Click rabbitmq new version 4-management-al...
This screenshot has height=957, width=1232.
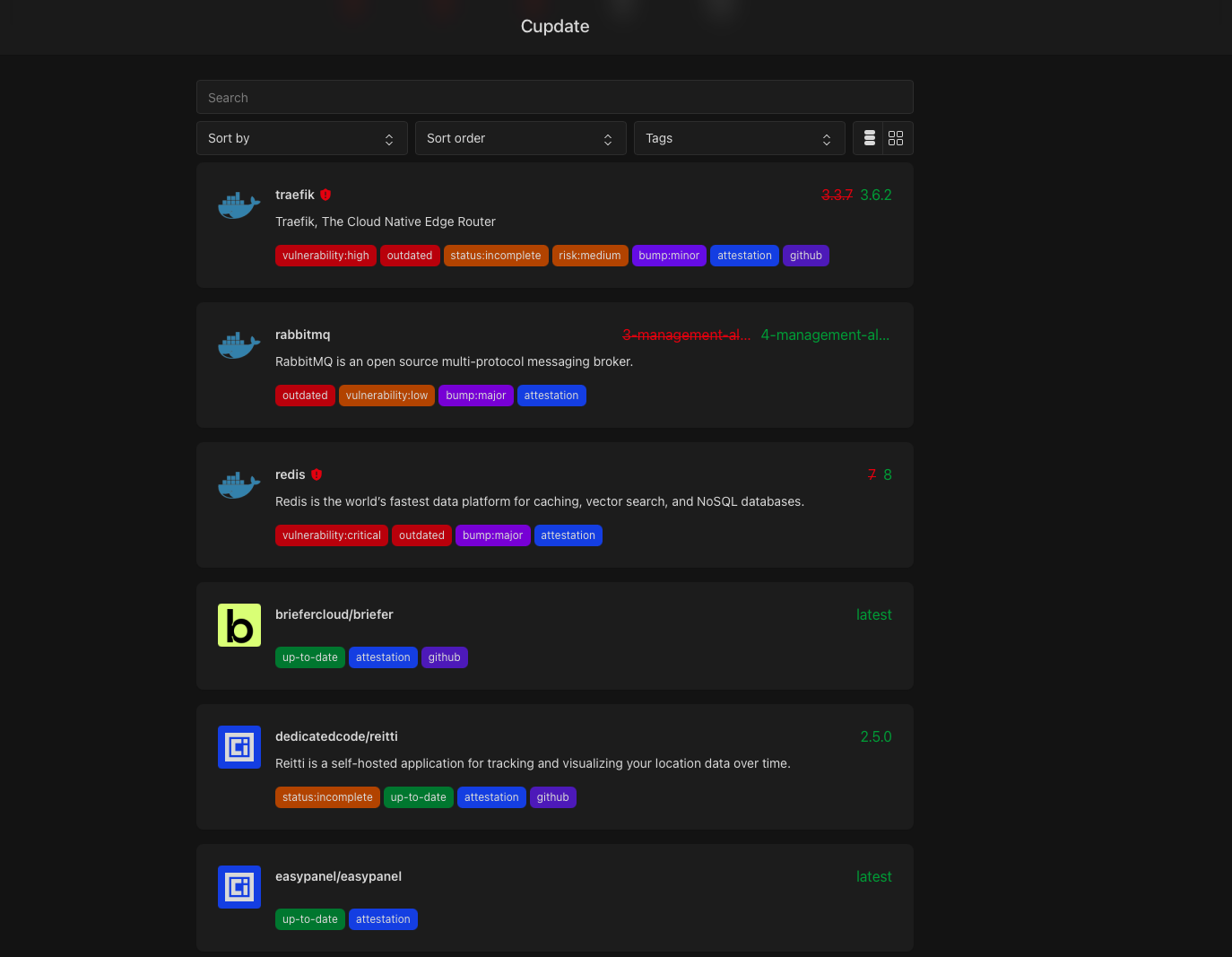[x=825, y=335]
